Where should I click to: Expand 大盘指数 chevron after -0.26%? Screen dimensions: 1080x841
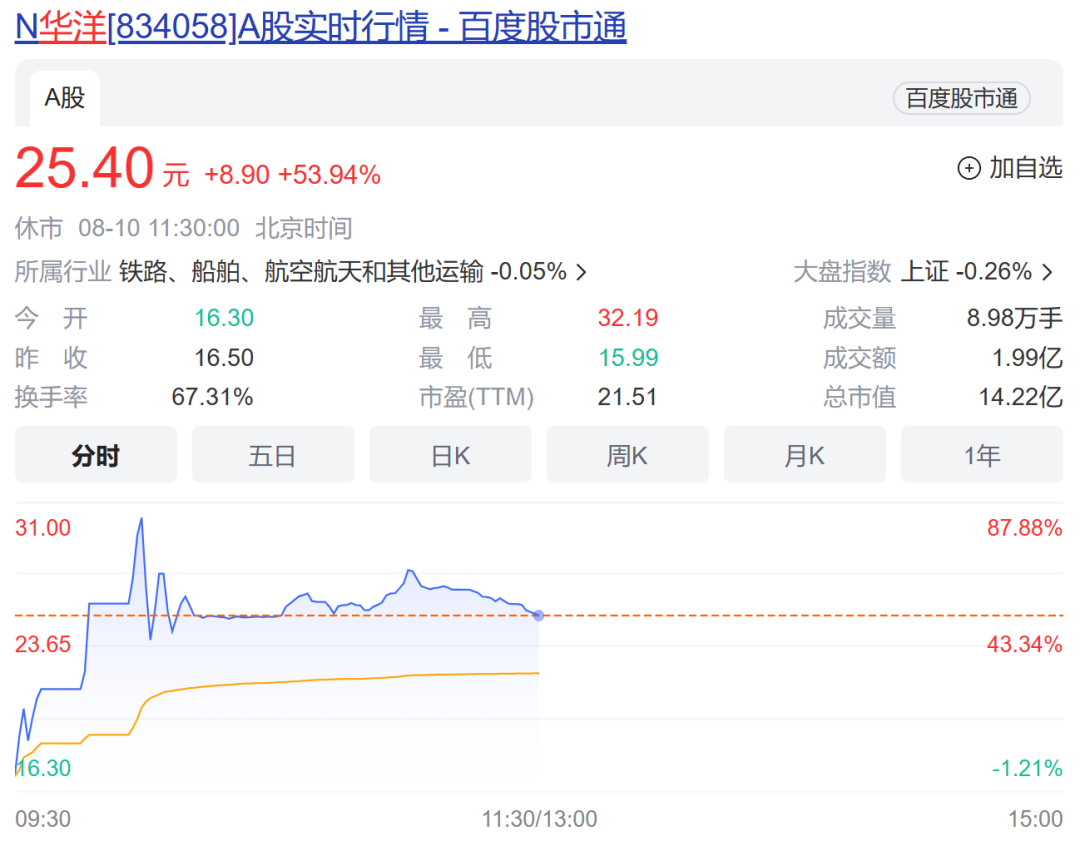[x=1048, y=272]
